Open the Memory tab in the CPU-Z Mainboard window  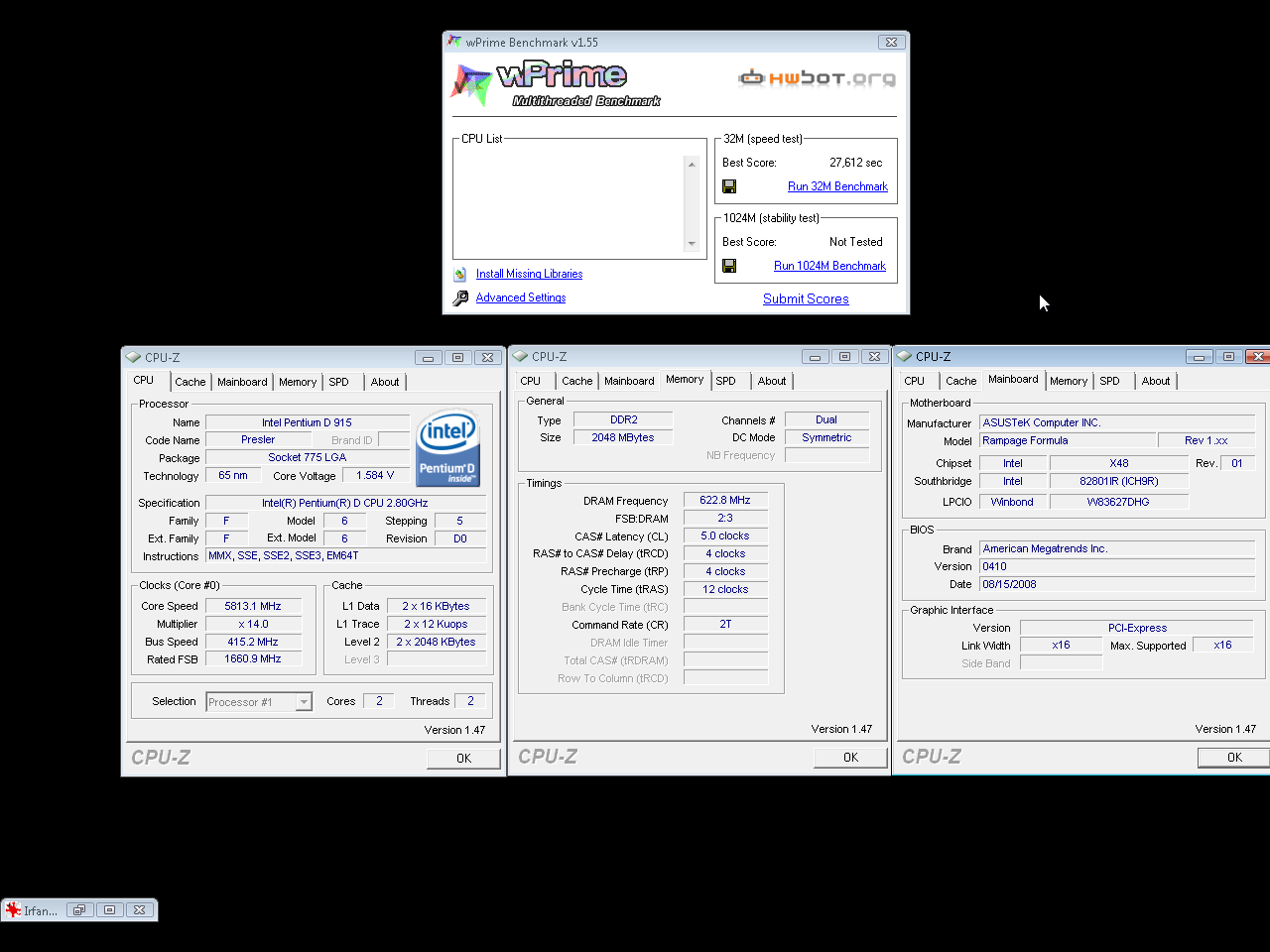(x=1069, y=381)
